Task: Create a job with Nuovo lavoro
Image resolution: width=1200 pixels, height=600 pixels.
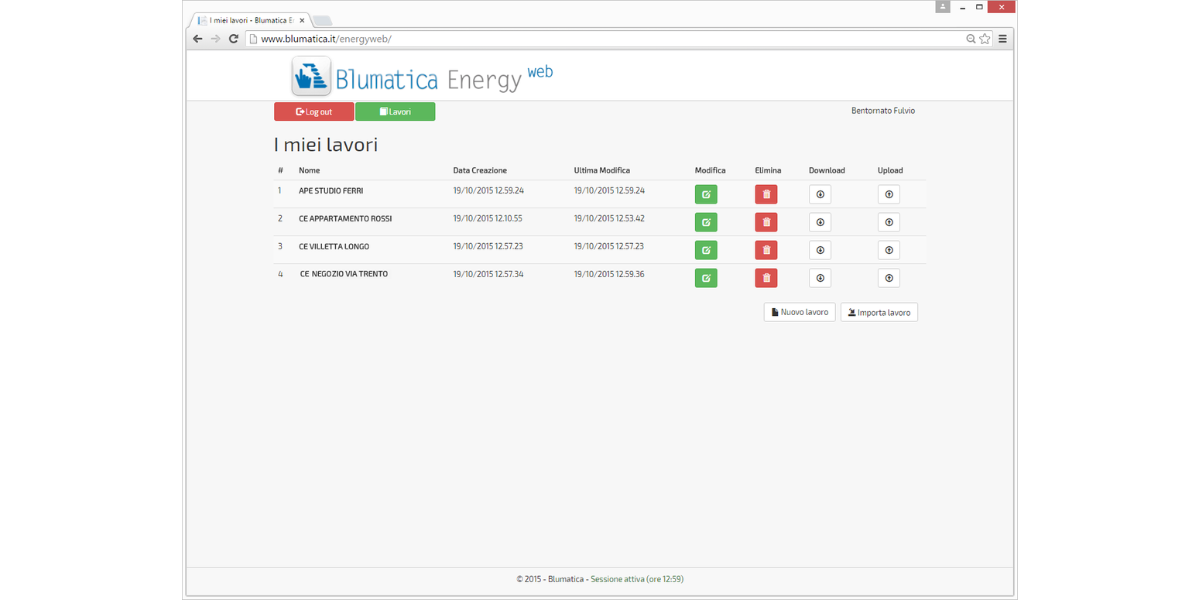Action: click(799, 312)
